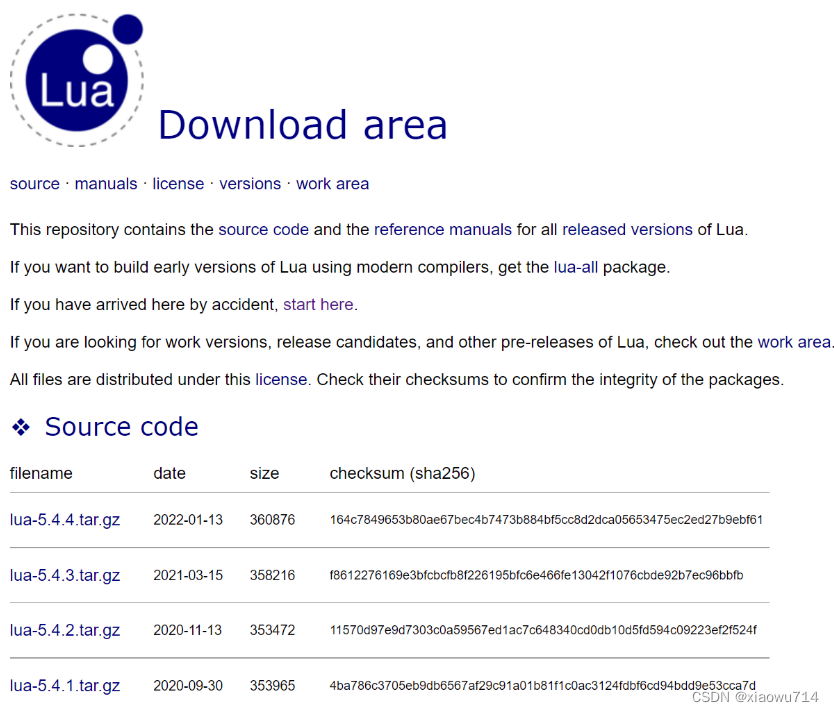The image size is (834, 712).
Task: Click the size column header
Action: 264,473
